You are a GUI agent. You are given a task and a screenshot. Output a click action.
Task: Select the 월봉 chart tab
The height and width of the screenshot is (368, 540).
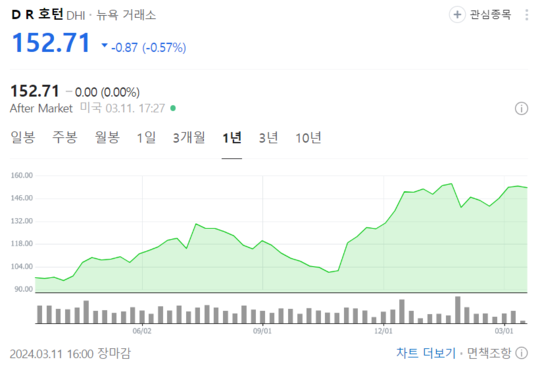pos(107,137)
